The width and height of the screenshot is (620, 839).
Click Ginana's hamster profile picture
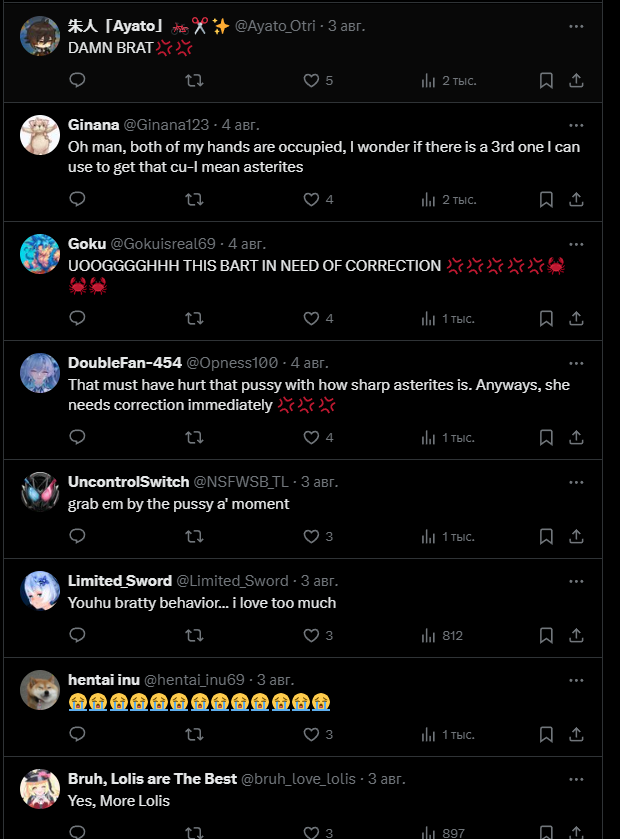40,135
